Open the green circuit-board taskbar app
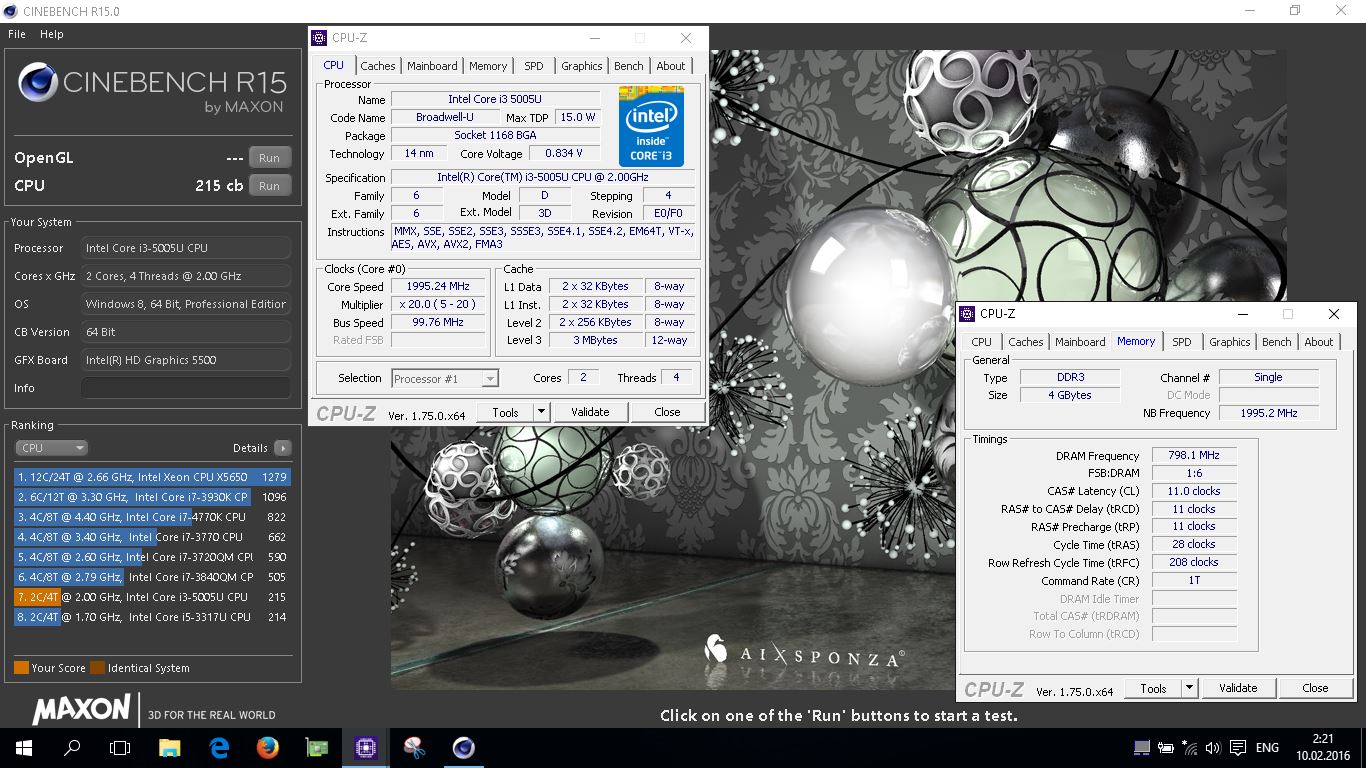1366x768 pixels. click(316, 747)
